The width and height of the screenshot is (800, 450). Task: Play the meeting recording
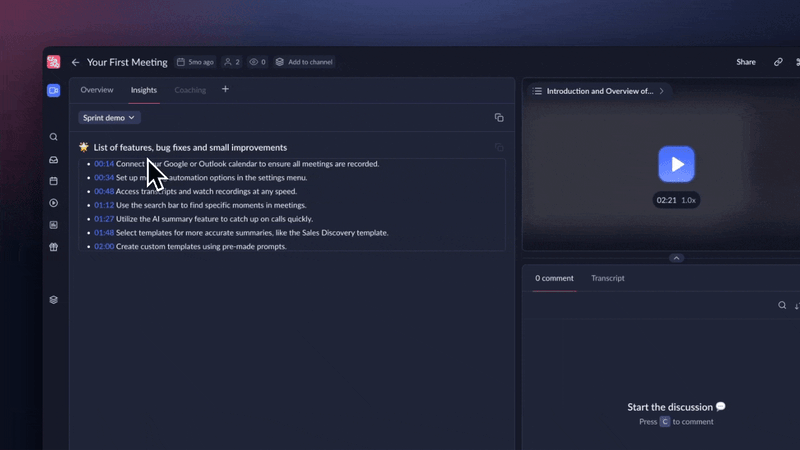[x=677, y=164]
